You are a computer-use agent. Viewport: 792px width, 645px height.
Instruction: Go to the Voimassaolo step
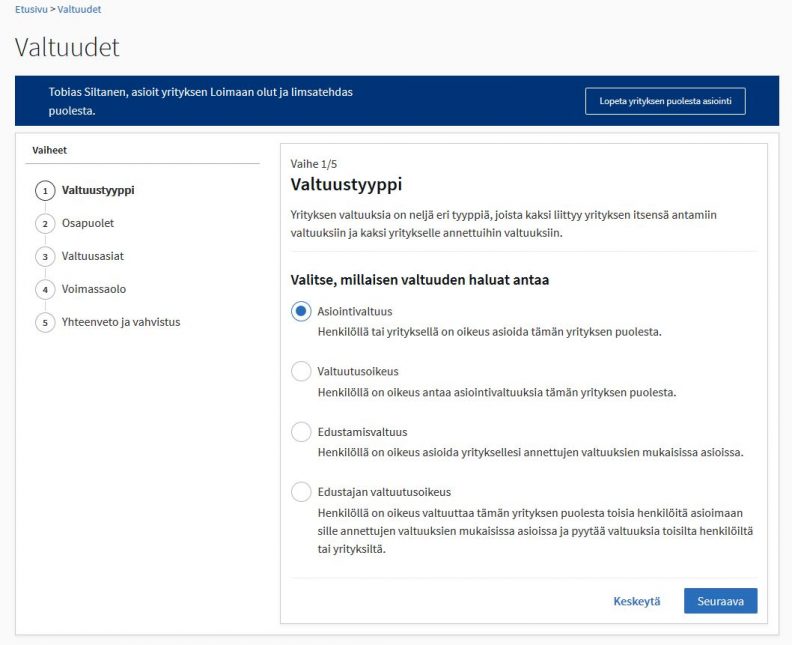click(94, 289)
